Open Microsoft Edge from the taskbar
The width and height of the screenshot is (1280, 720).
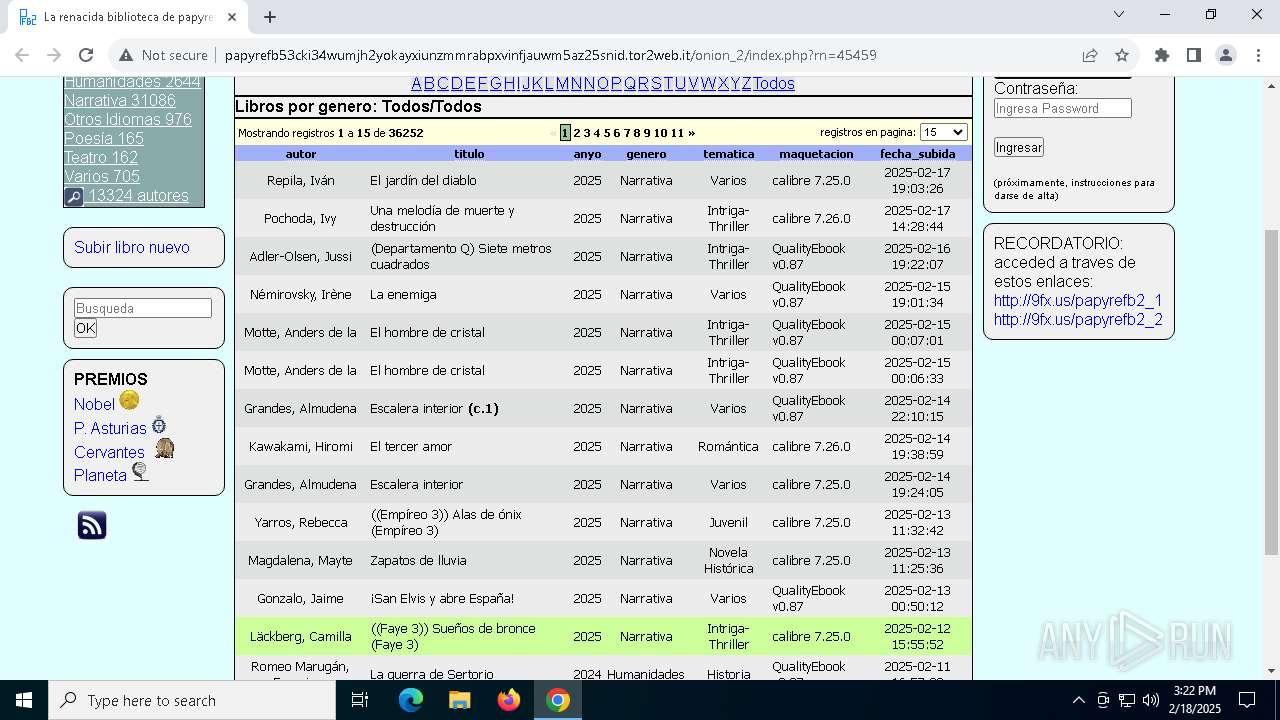click(x=411, y=700)
